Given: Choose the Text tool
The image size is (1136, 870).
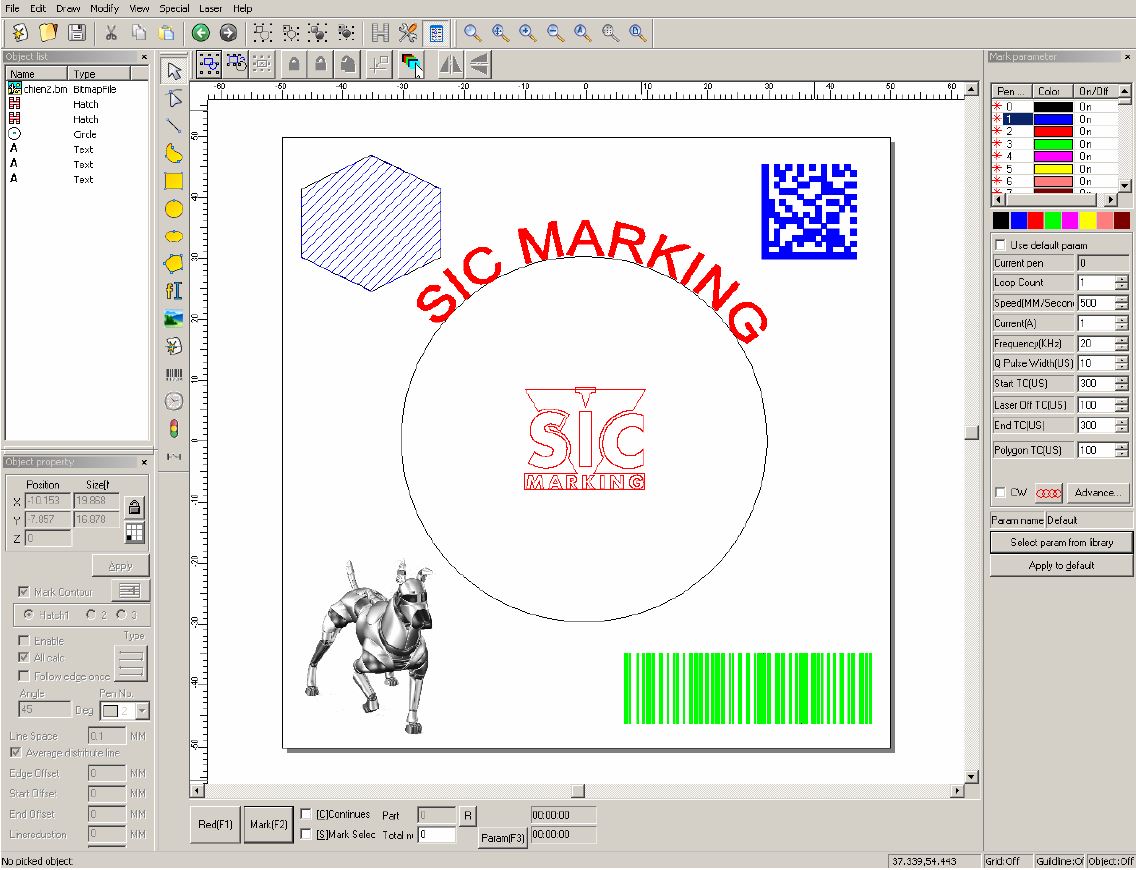Looking at the screenshot, I should (174, 291).
